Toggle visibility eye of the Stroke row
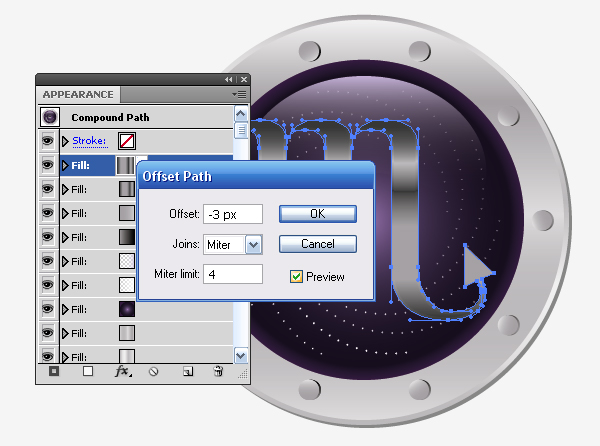 click(x=47, y=141)
